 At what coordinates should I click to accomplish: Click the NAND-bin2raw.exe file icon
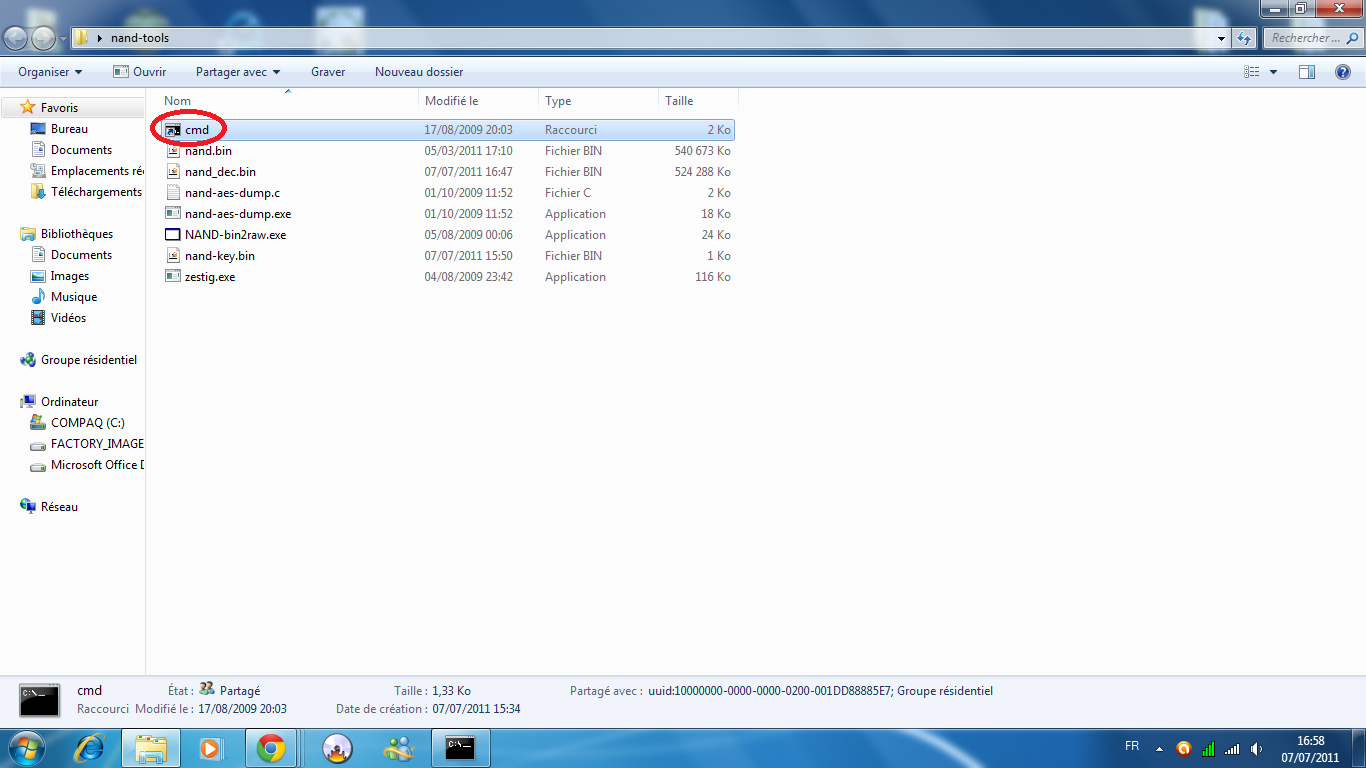pos(173,235)
